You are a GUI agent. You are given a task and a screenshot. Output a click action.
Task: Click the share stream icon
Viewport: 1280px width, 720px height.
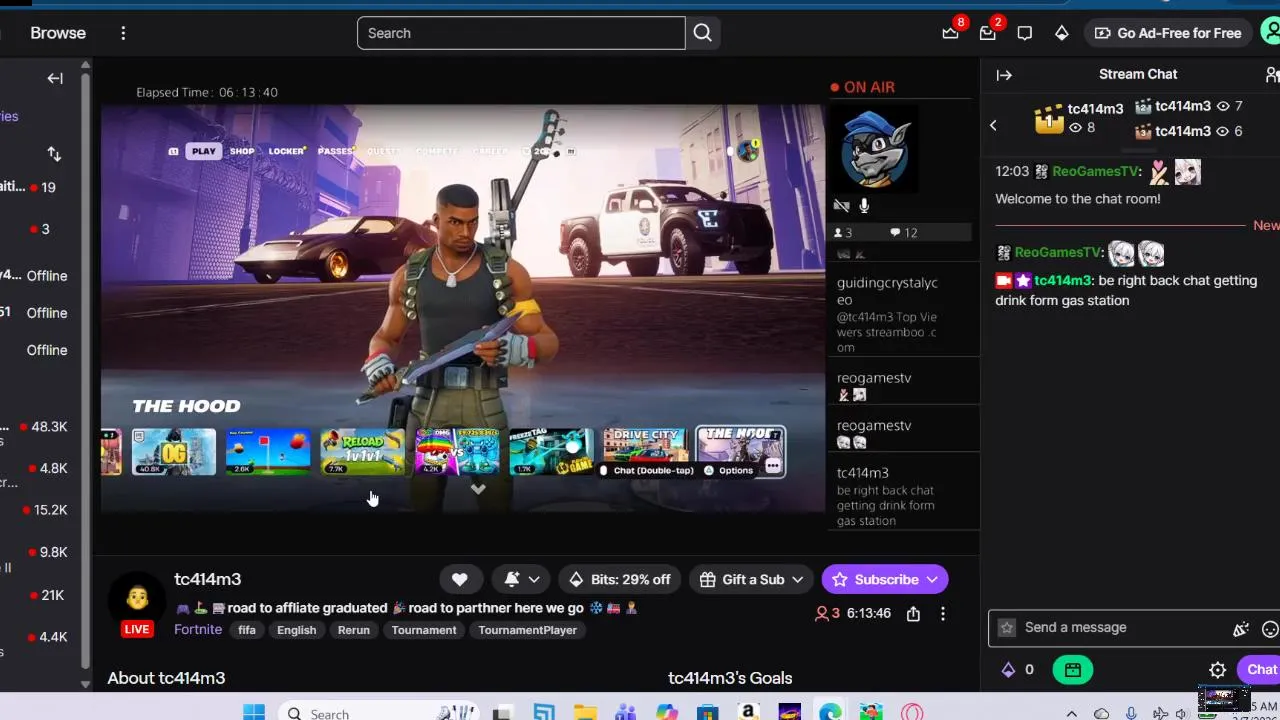913,614
